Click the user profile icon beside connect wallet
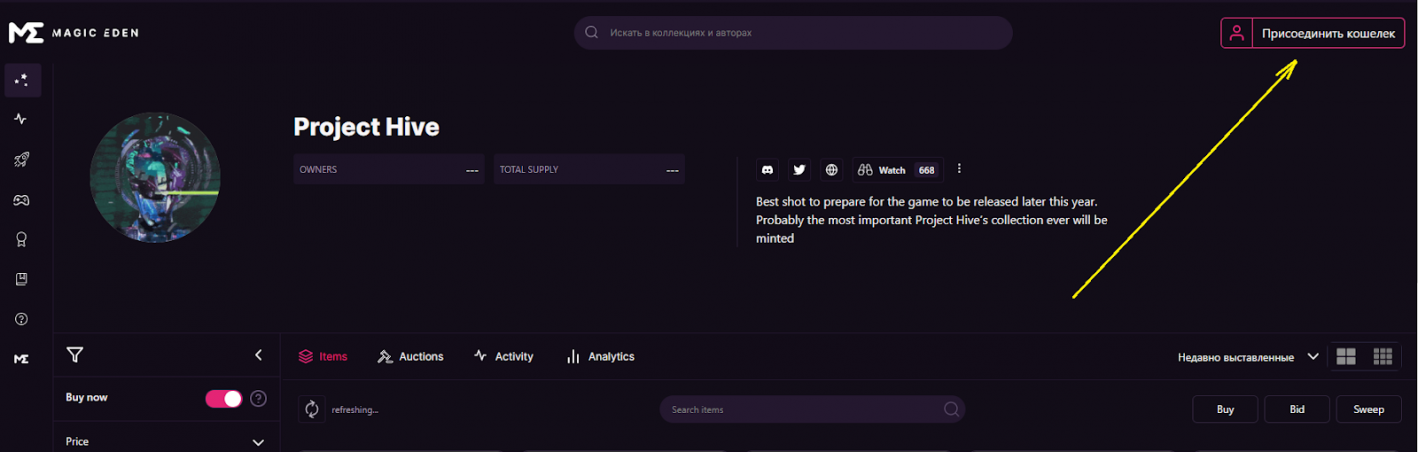The width and height of the screenshot is (1418, 452). 1237,33
